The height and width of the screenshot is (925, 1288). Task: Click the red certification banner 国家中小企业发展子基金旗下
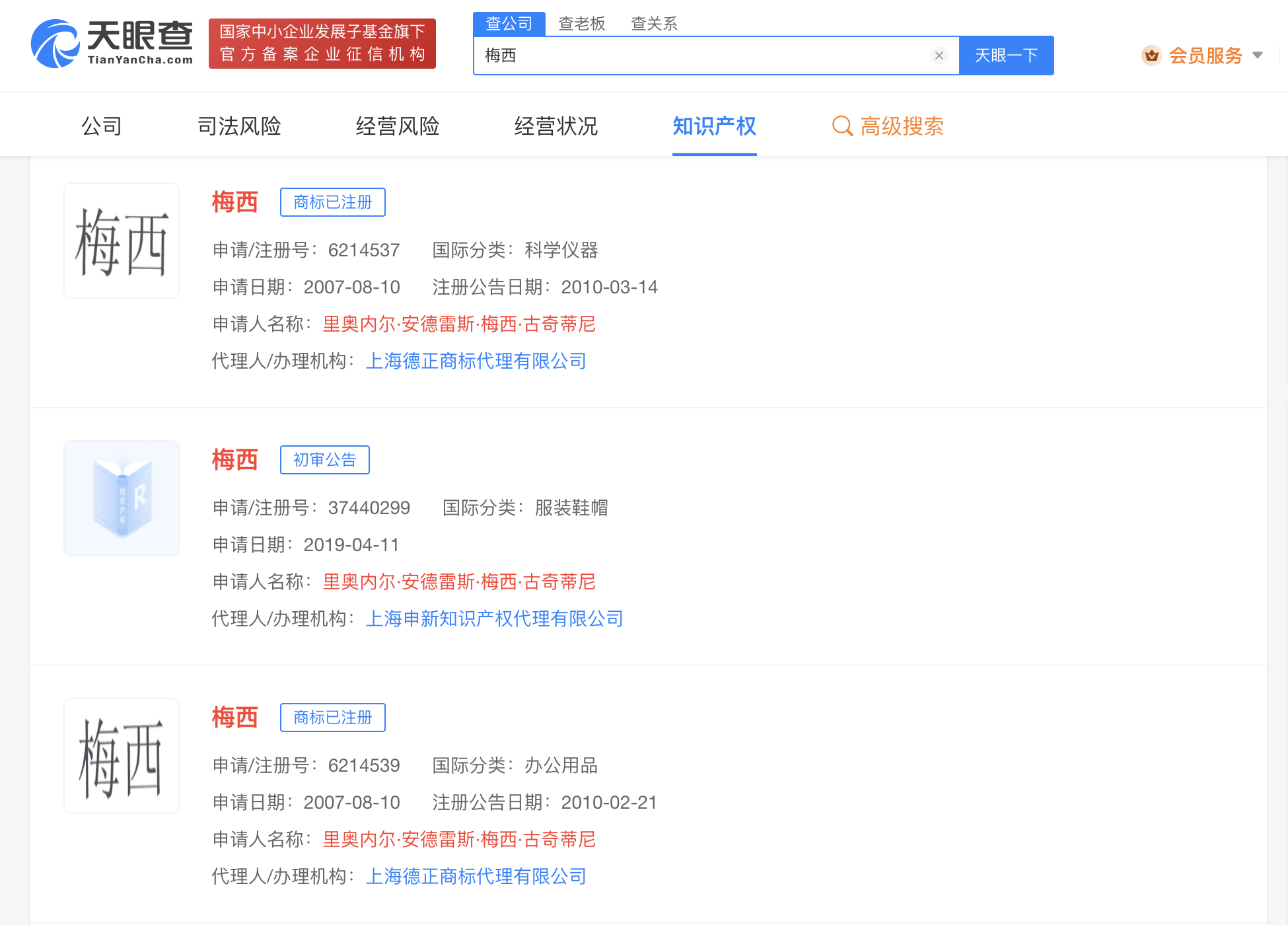[x=322, y=43]
